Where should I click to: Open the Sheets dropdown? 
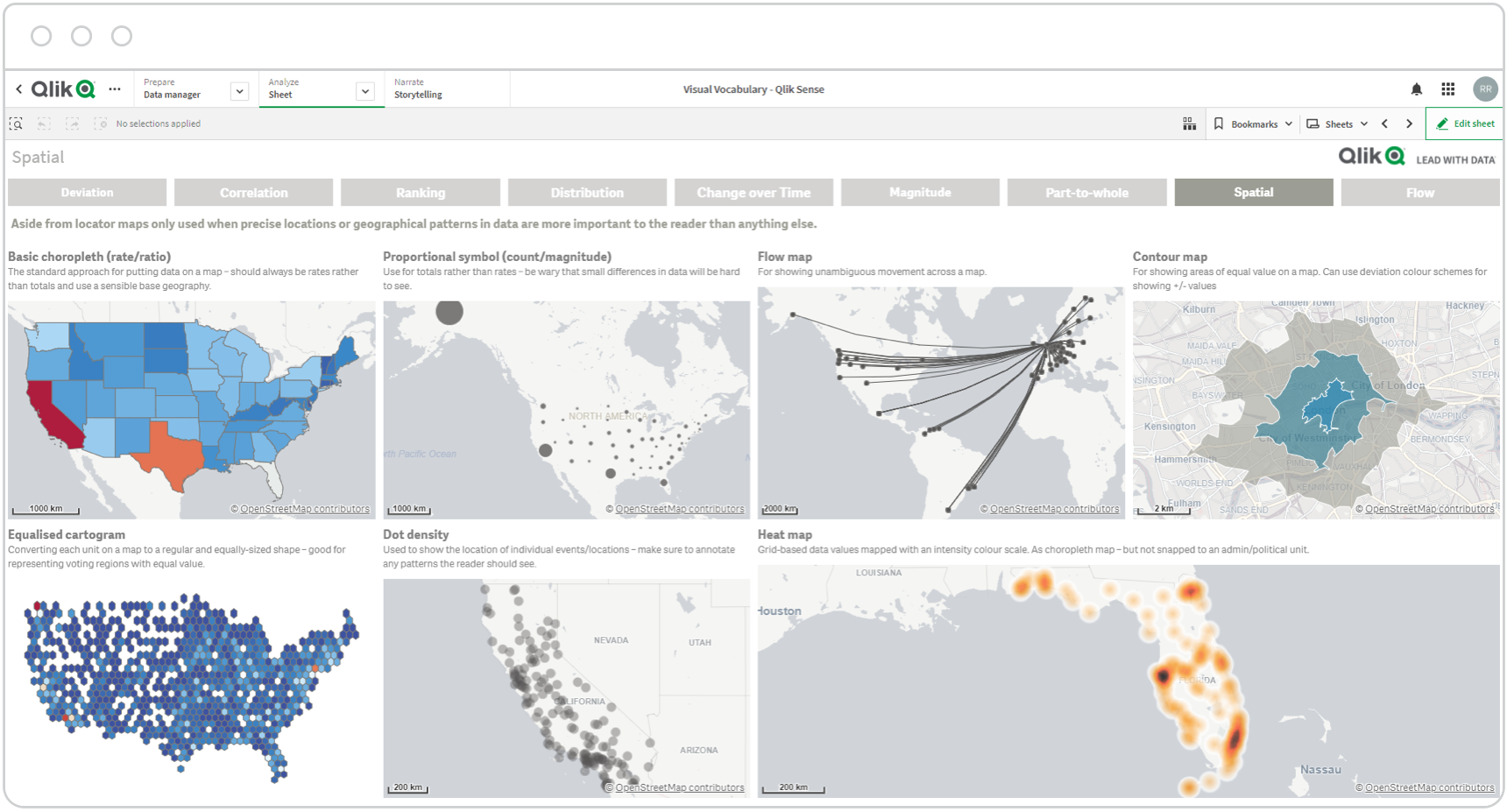tap(1337, 124)
